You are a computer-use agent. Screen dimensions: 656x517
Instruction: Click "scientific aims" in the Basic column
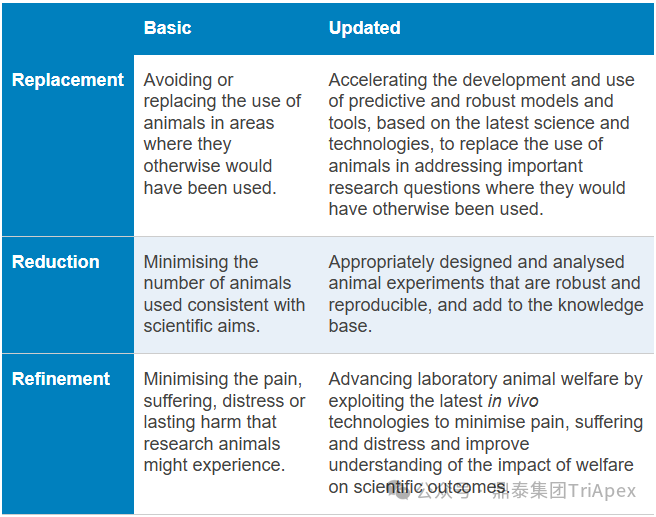(202, 326)
